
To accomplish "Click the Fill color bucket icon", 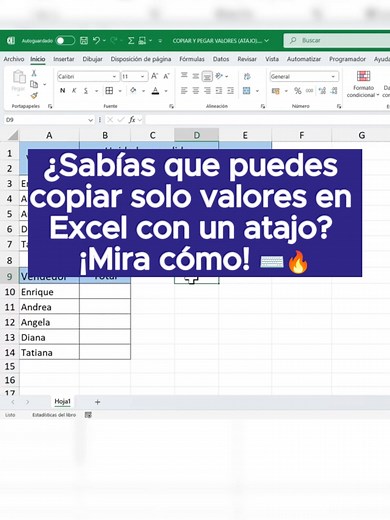I will pyautogui.click(x=133, y=90).
